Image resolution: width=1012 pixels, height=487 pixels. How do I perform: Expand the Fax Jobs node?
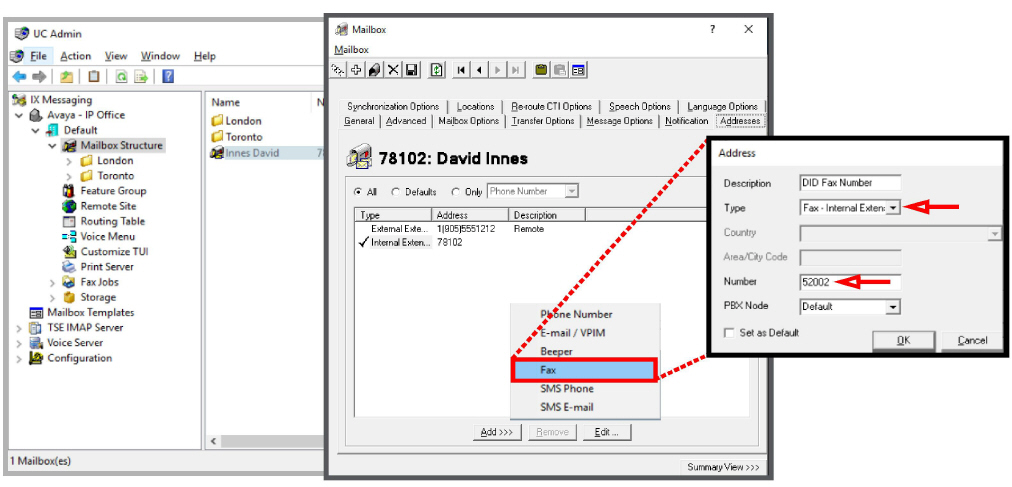[52, 283]
